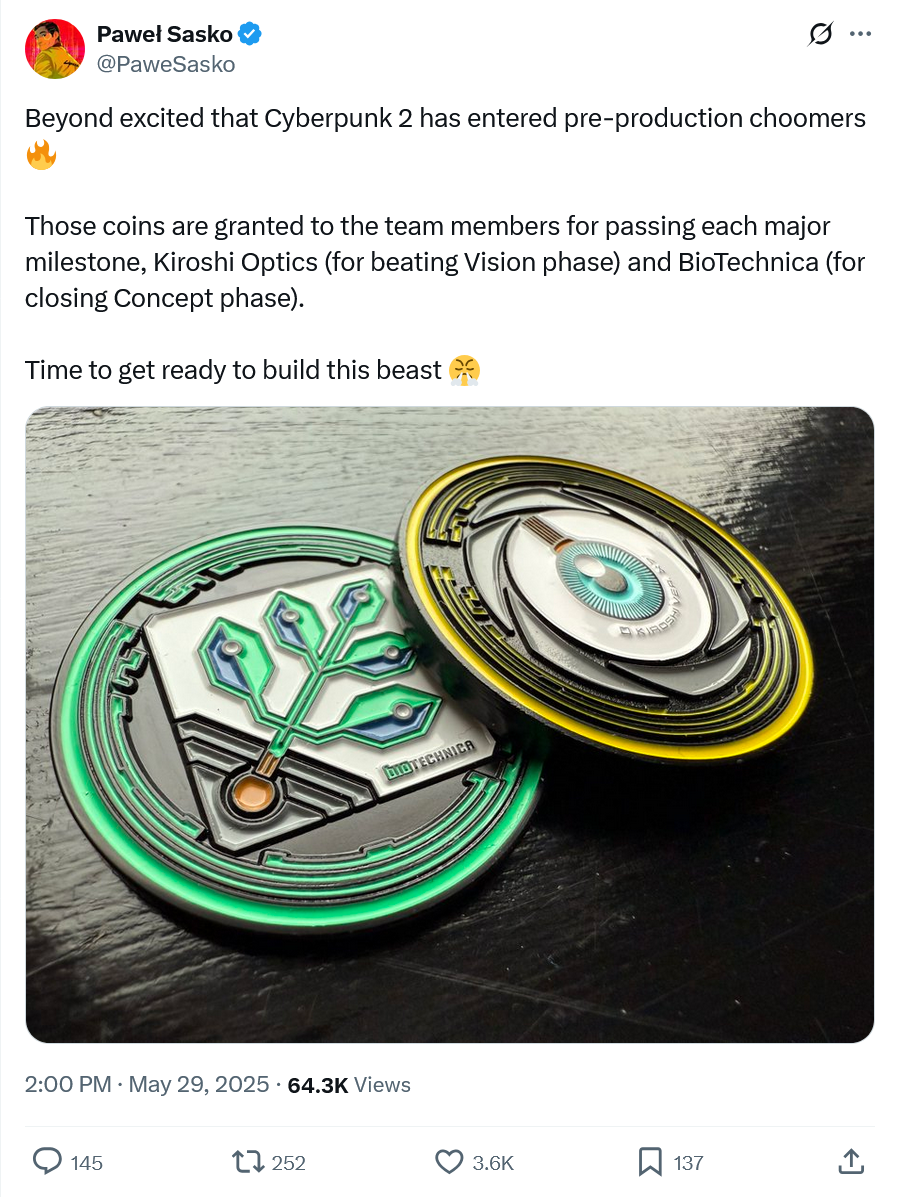Bookmark the post with the bookmark icon
Viewport: 898px width, 1197px height.
pos(650,1162)
